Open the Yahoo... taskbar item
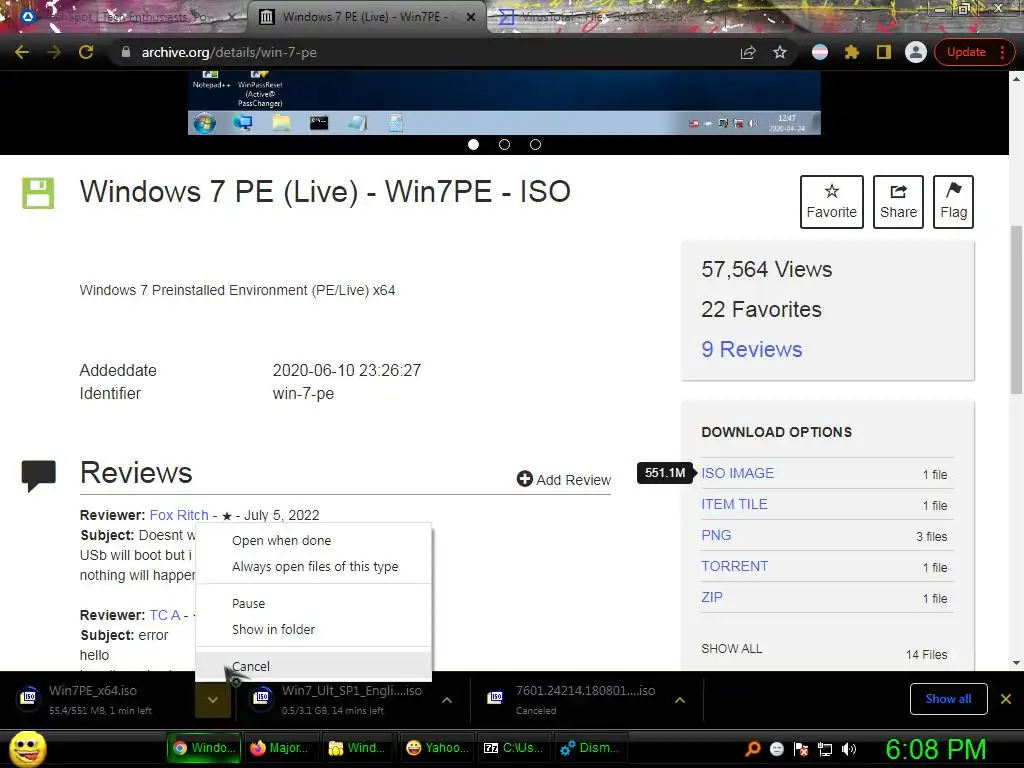The width and height of the screenshot is (1024, 768). point(437,748)
